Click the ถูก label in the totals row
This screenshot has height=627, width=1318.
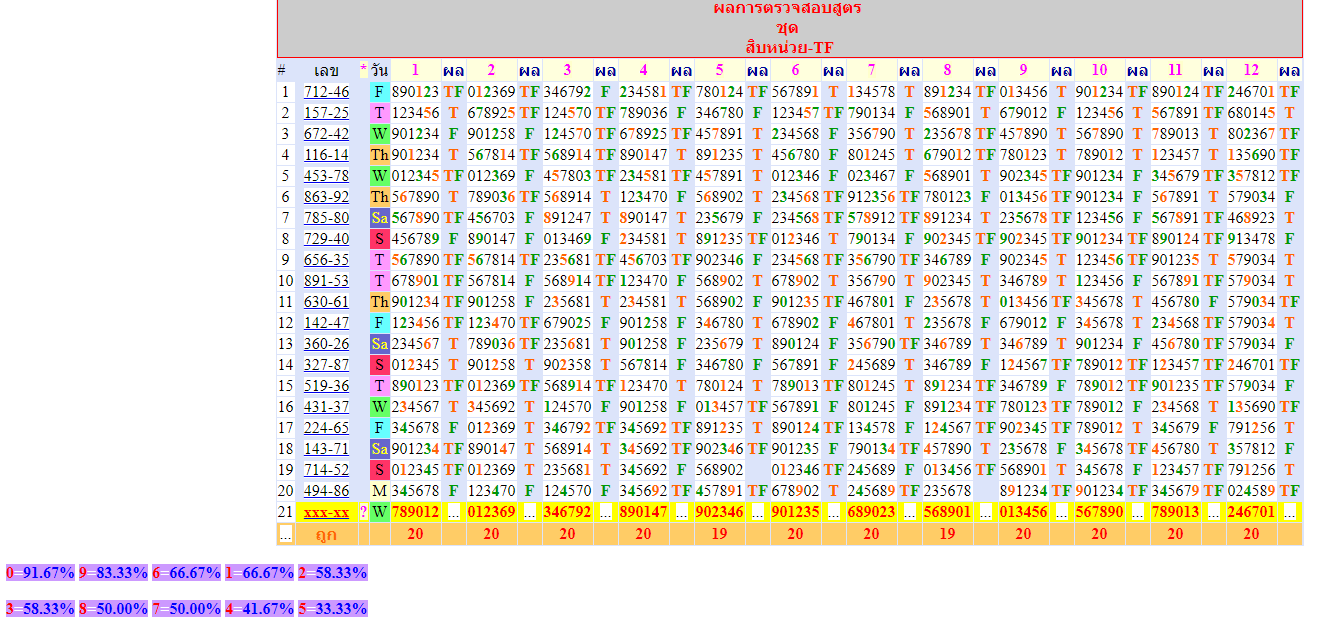tap(326, 534)
